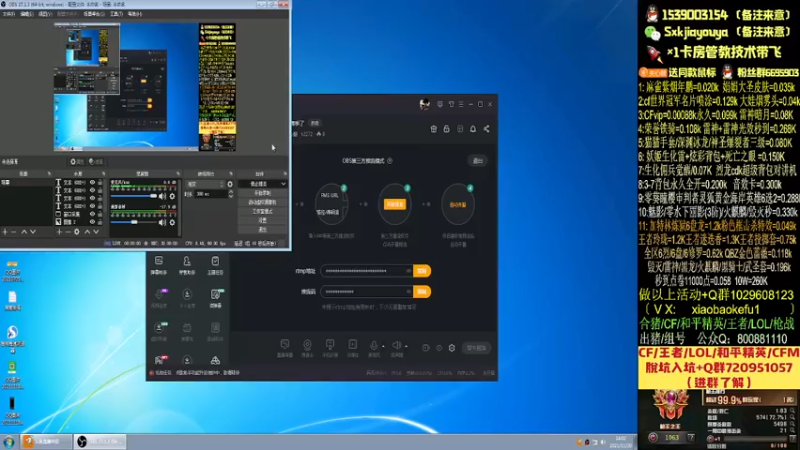Mute mic/Aux channel speaker icon in mixer
This screenshot has width=800, height=450.
(162, 196)
